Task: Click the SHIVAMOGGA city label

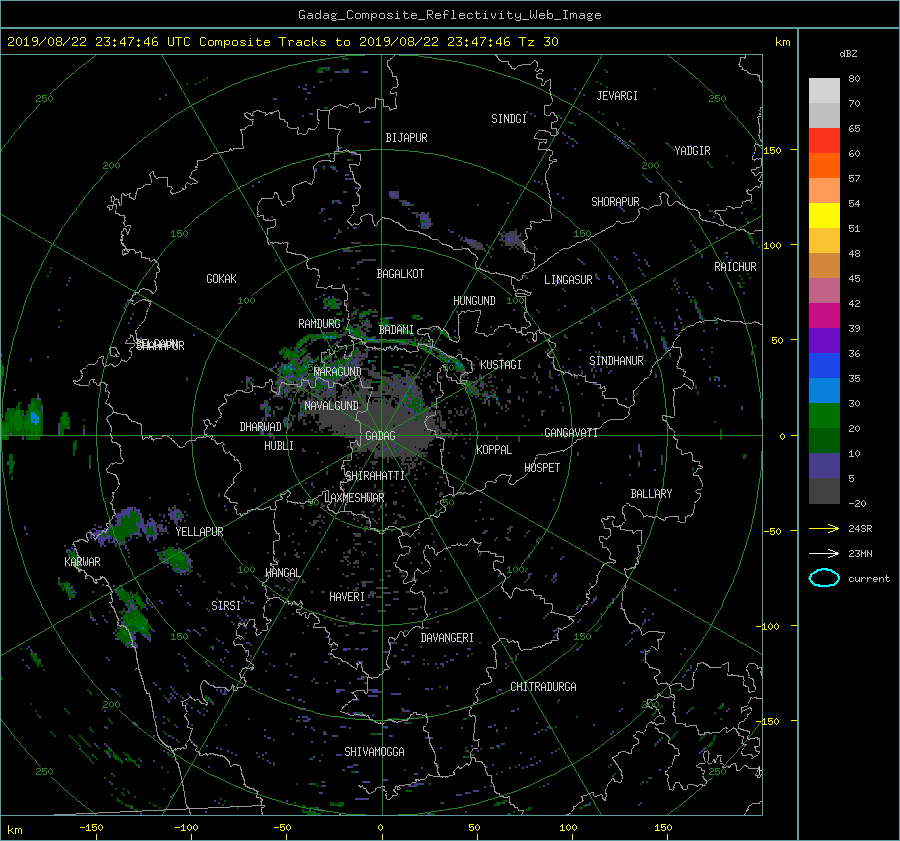Action: (x=374, y=752)
